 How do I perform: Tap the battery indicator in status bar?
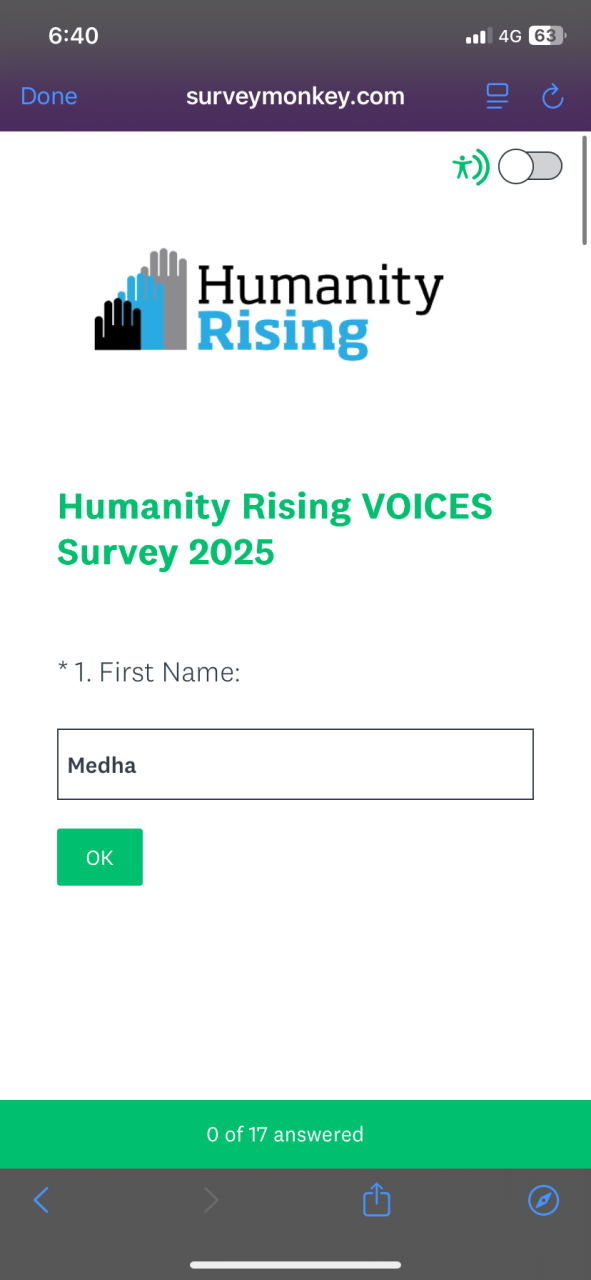coord(547,36)
